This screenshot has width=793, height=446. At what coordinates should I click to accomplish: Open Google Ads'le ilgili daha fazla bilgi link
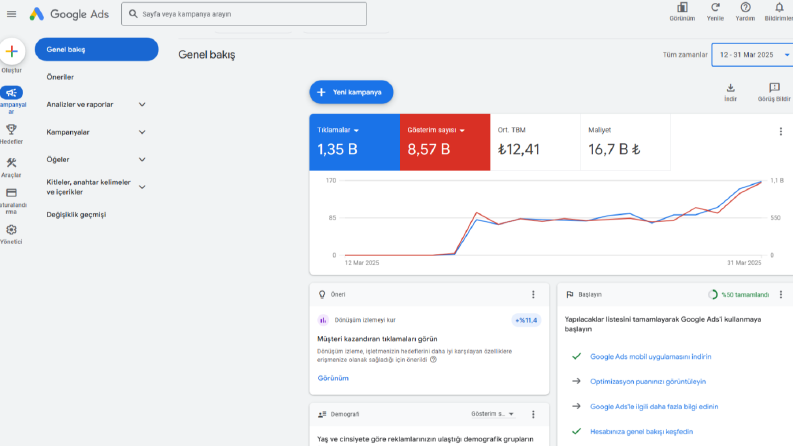point(654,407)
